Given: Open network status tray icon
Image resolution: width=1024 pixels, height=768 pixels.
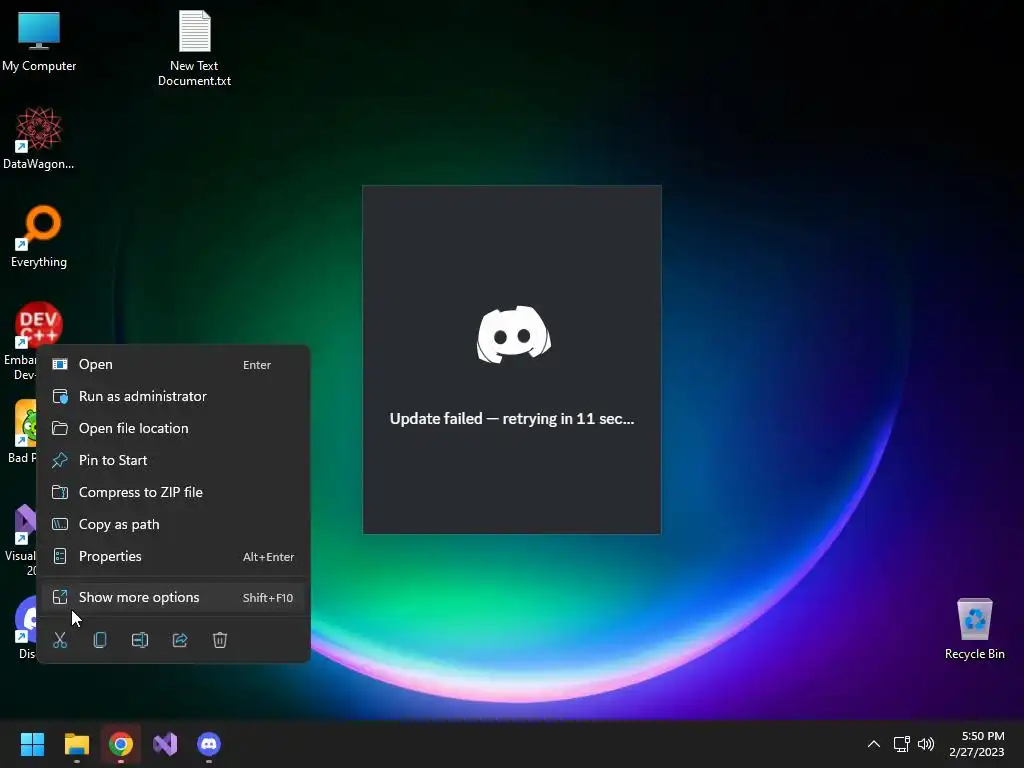Looking at the screenshot, I should click(x=902, y=744).
